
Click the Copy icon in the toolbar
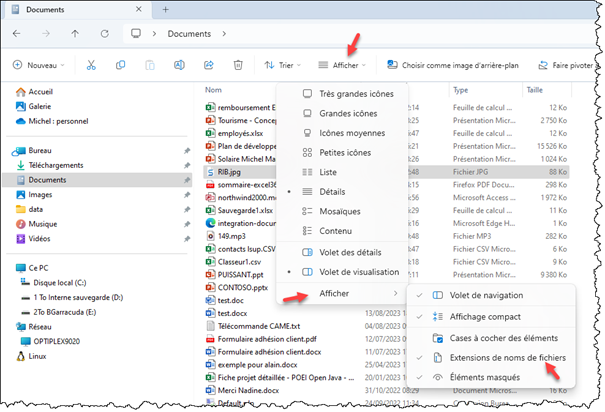point(120,65)
